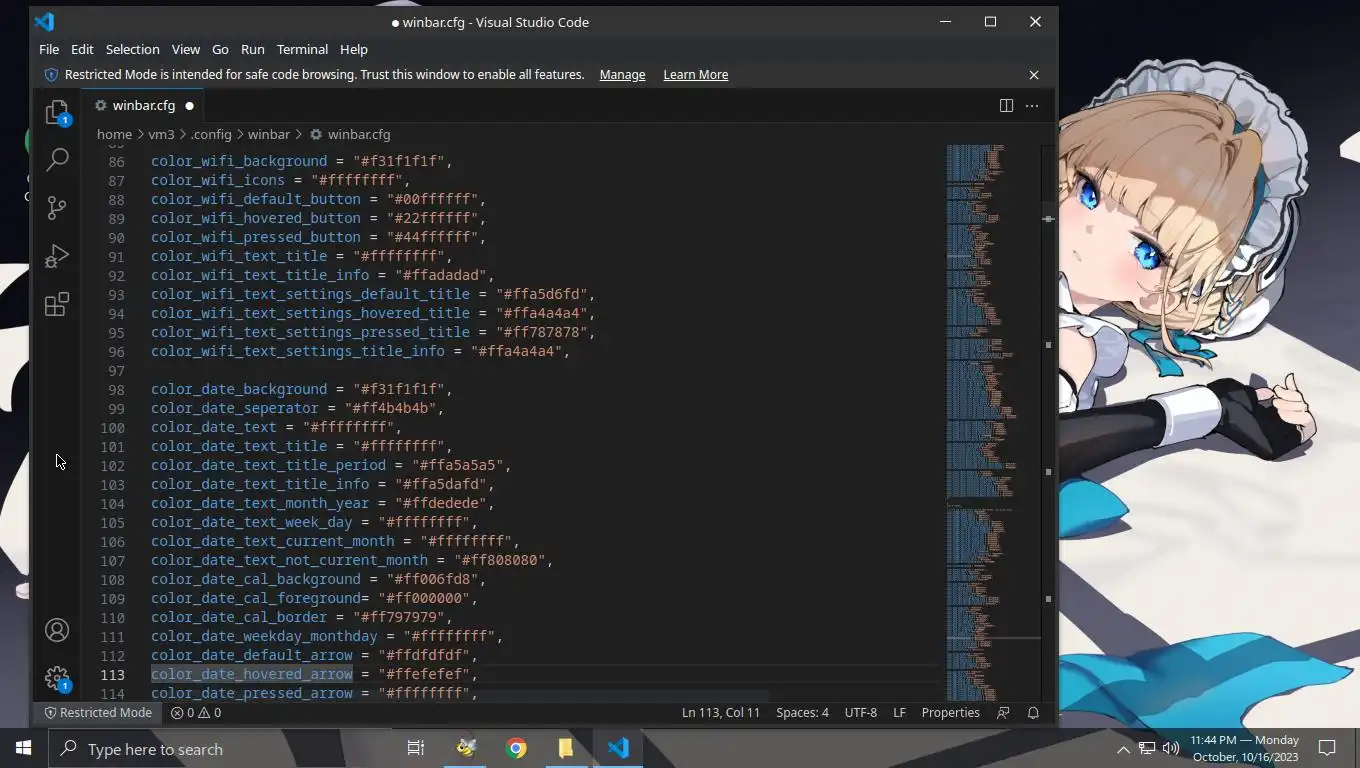This screenshot has height=768, width=1360.
Task: Show hidden system tray icons
Action: (1123, 749)
